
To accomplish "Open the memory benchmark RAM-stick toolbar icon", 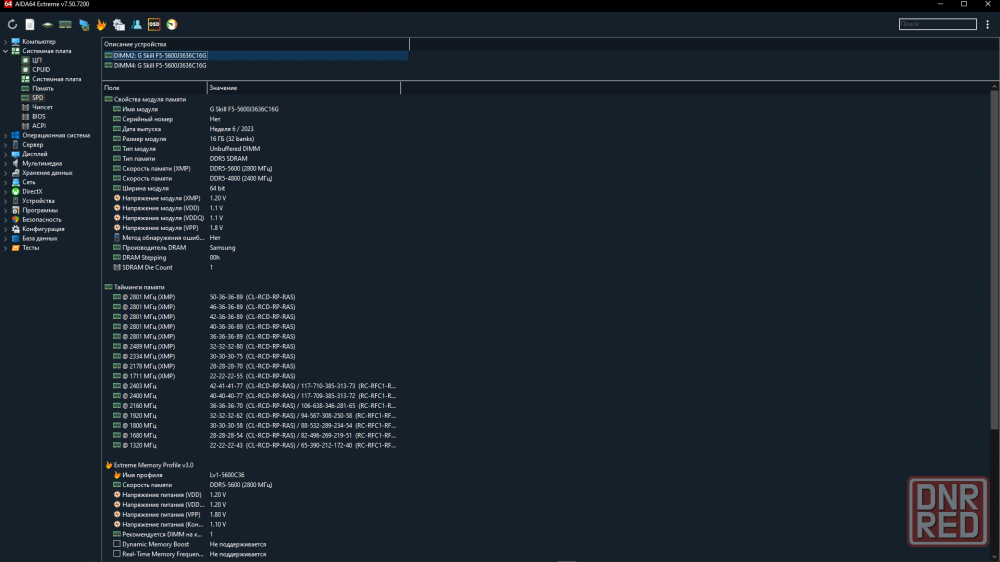I will [65, 24].
